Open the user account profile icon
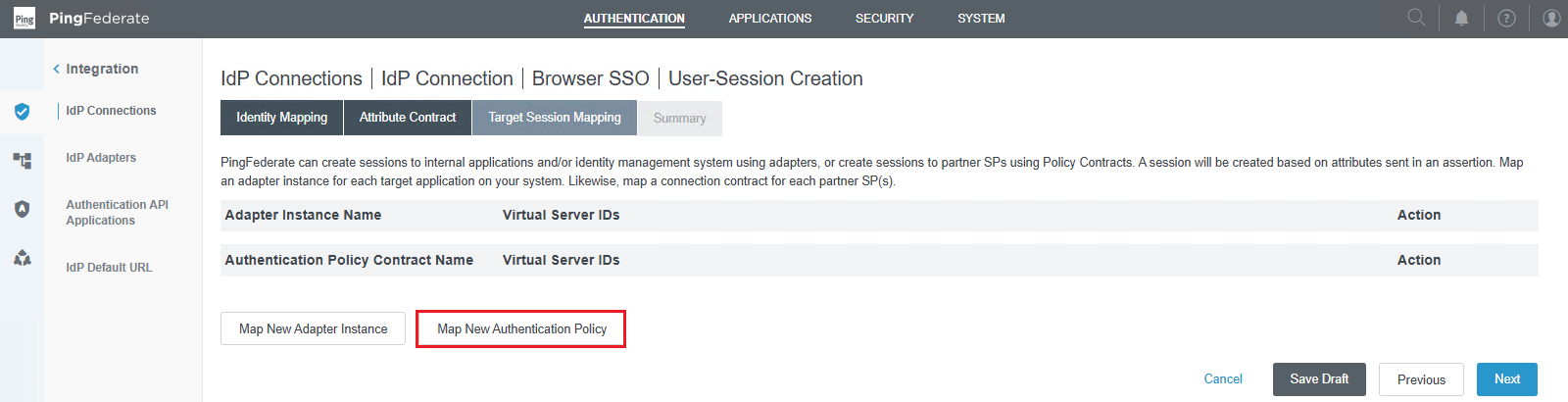 coord(1551,18)
